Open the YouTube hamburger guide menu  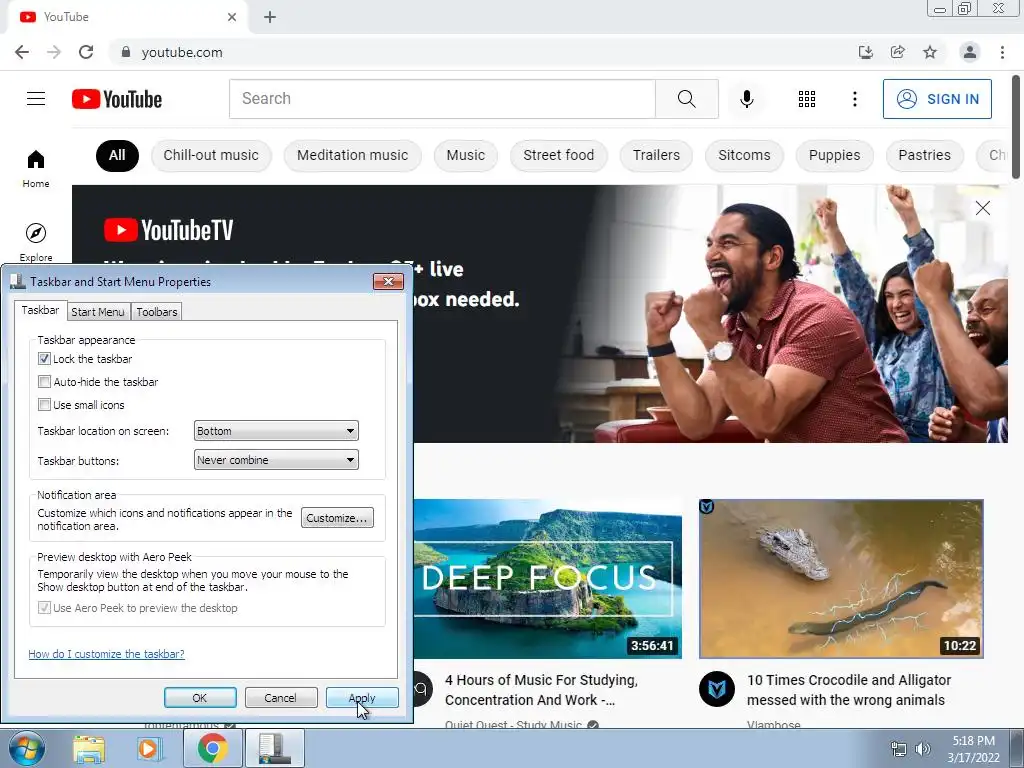pos(36,99)
